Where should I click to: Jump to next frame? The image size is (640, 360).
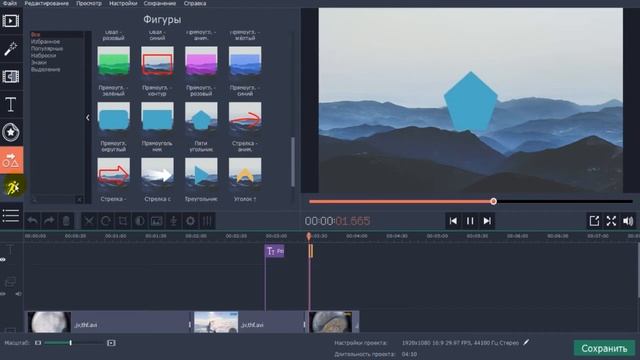coord(487,221)
